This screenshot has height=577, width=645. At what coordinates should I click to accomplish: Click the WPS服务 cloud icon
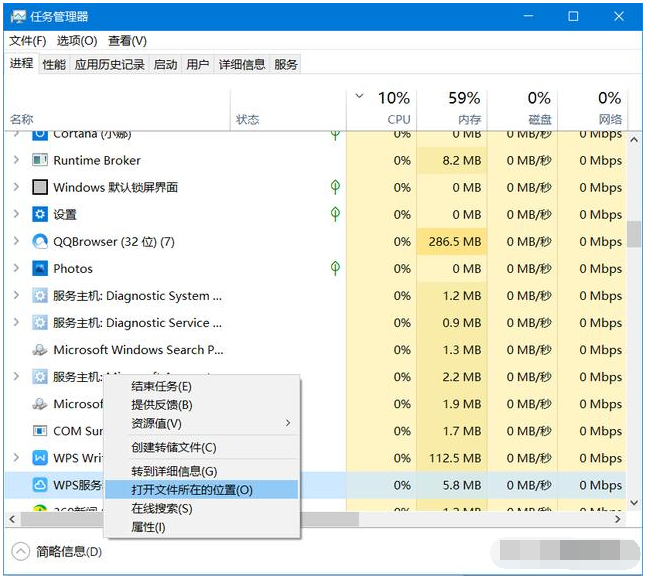click(40, 485)
